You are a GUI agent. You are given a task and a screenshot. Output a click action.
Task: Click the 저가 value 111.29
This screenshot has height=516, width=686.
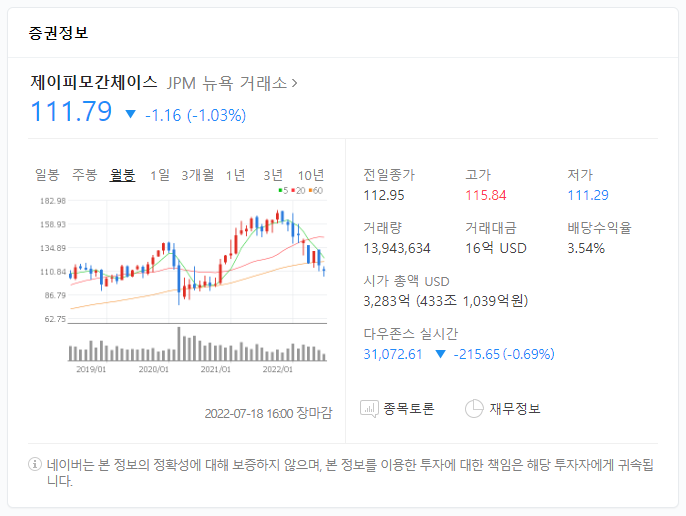pos(588,195)
